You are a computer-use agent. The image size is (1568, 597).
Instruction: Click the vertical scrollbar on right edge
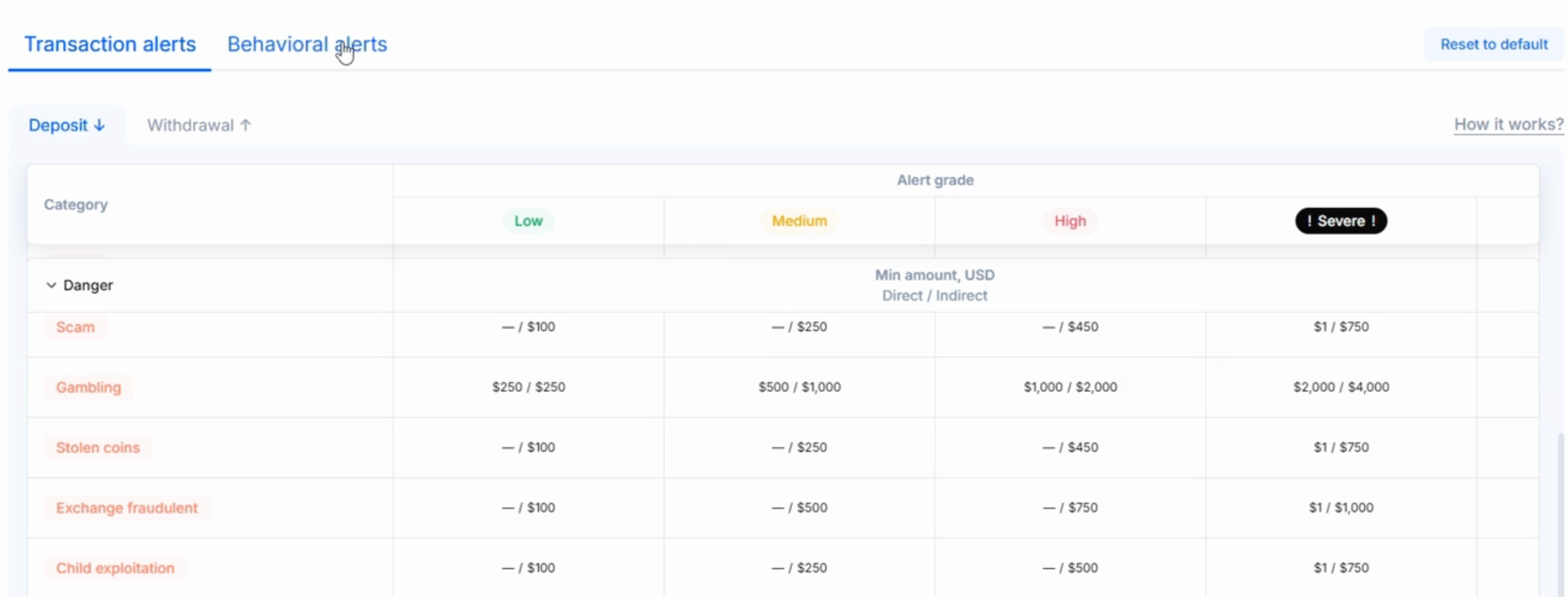[x=1560, y=510]
